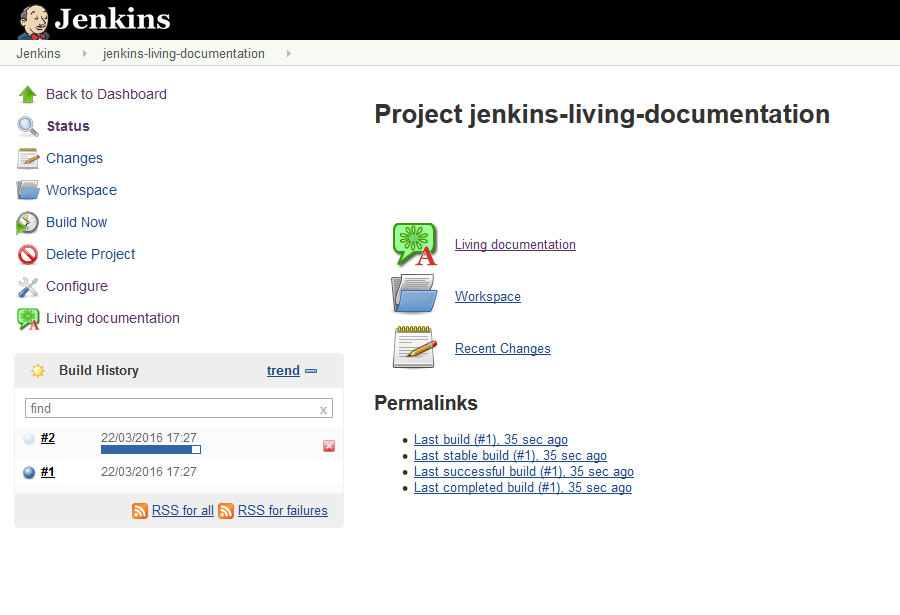The image size is (900, 615).
Task: Click the Build Now clock icon
Action: [28, 223]
